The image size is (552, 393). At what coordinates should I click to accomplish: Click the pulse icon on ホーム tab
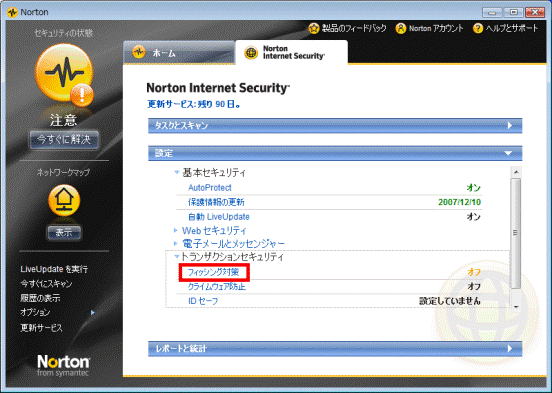pos(139,53)
